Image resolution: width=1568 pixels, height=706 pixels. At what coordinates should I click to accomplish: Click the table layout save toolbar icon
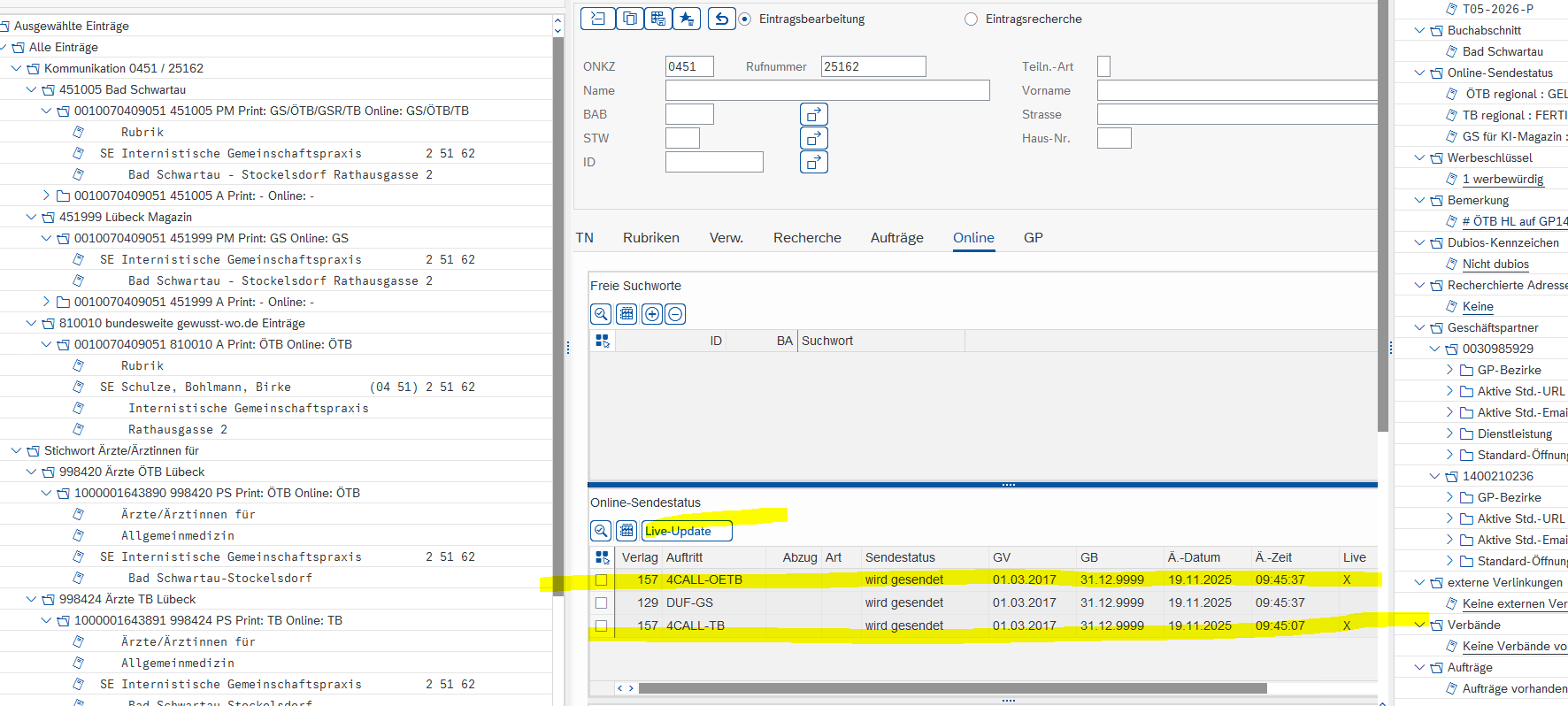pyautogui.click(x=657, y=19)
